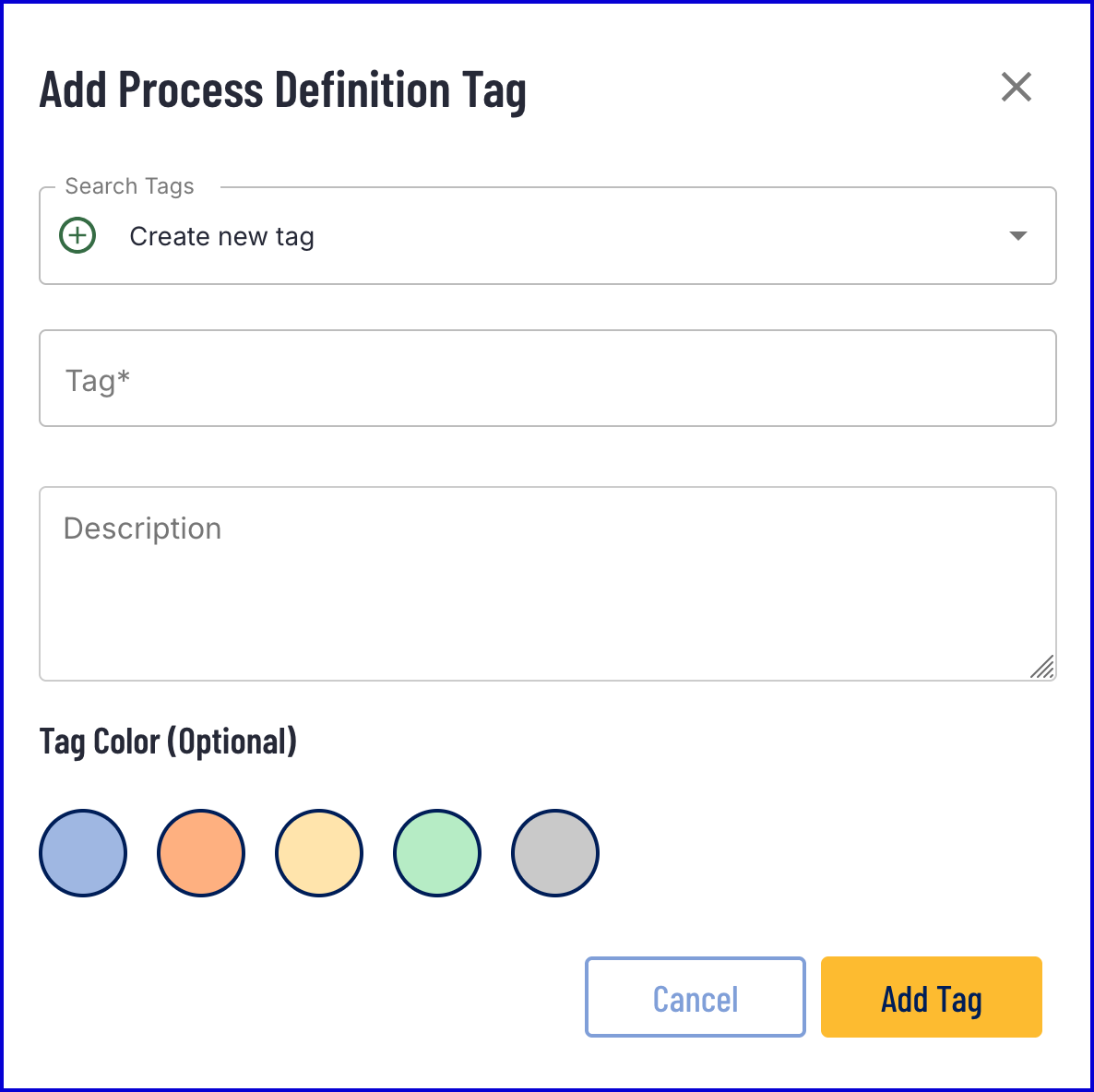Pick the mint green tag color

point(437,853)
